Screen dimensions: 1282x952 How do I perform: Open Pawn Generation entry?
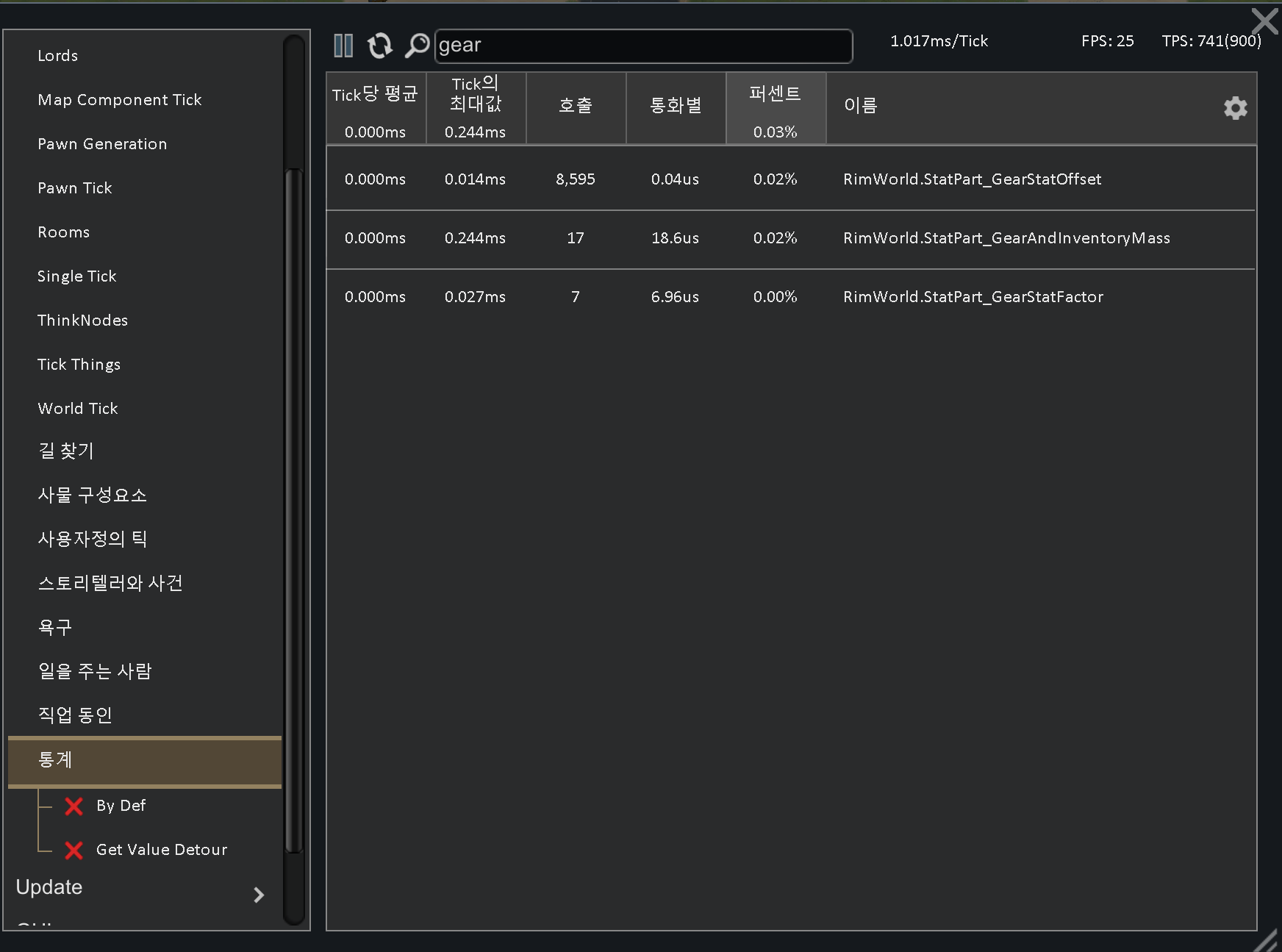(102, 144)
